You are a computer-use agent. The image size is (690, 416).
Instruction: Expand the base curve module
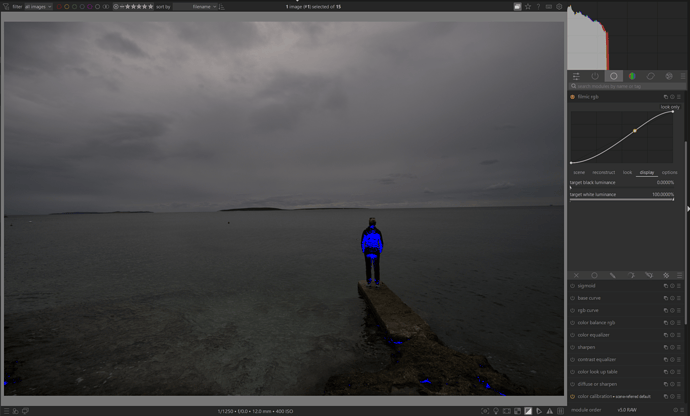(x=589, y=298)
